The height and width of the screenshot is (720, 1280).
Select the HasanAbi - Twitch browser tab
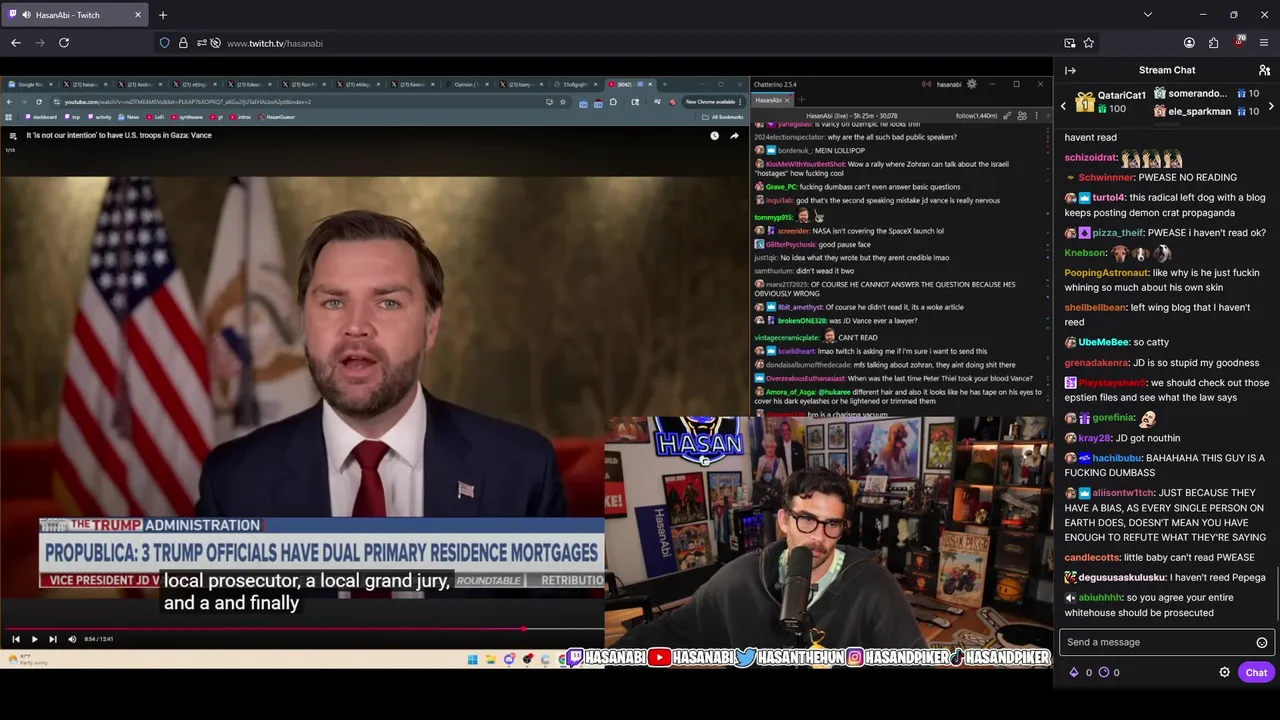[x=76, y=15]
